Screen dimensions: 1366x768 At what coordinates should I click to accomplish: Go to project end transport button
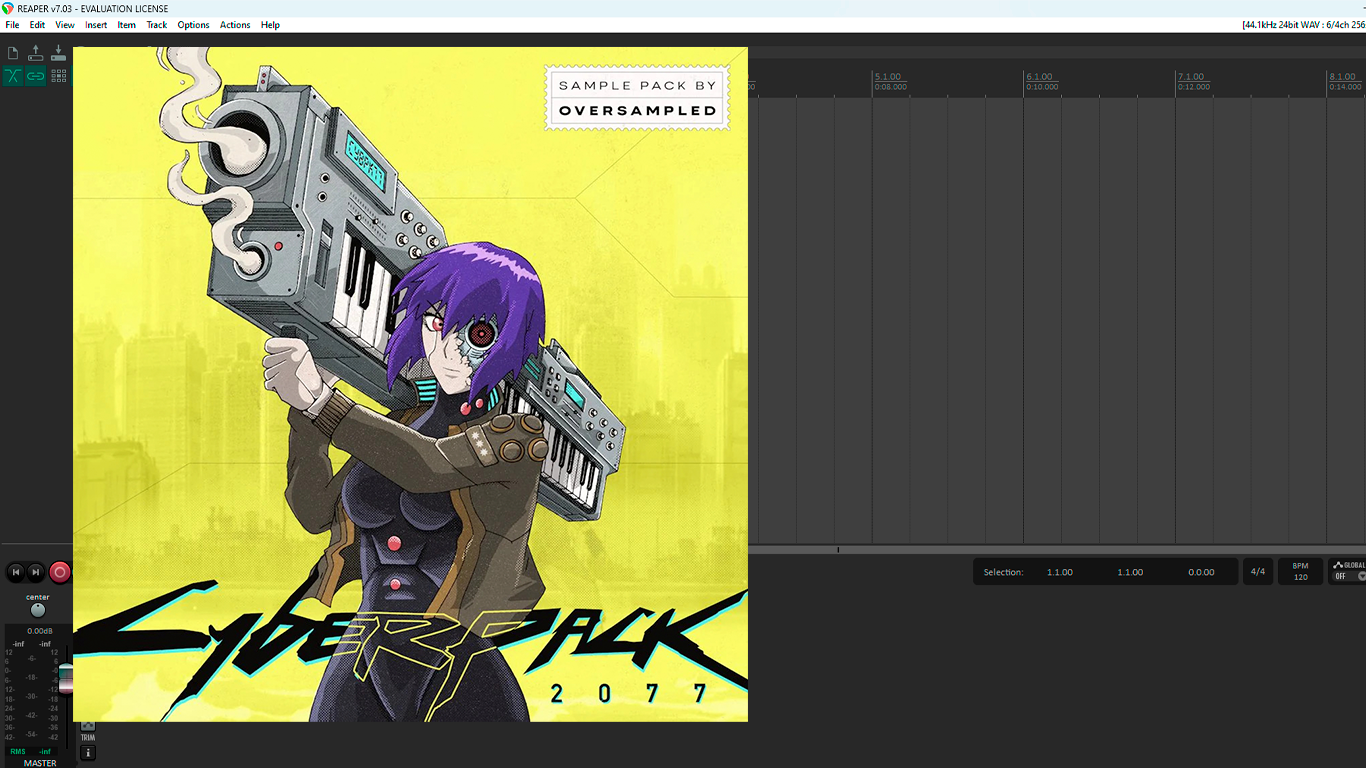pos(36,572)
